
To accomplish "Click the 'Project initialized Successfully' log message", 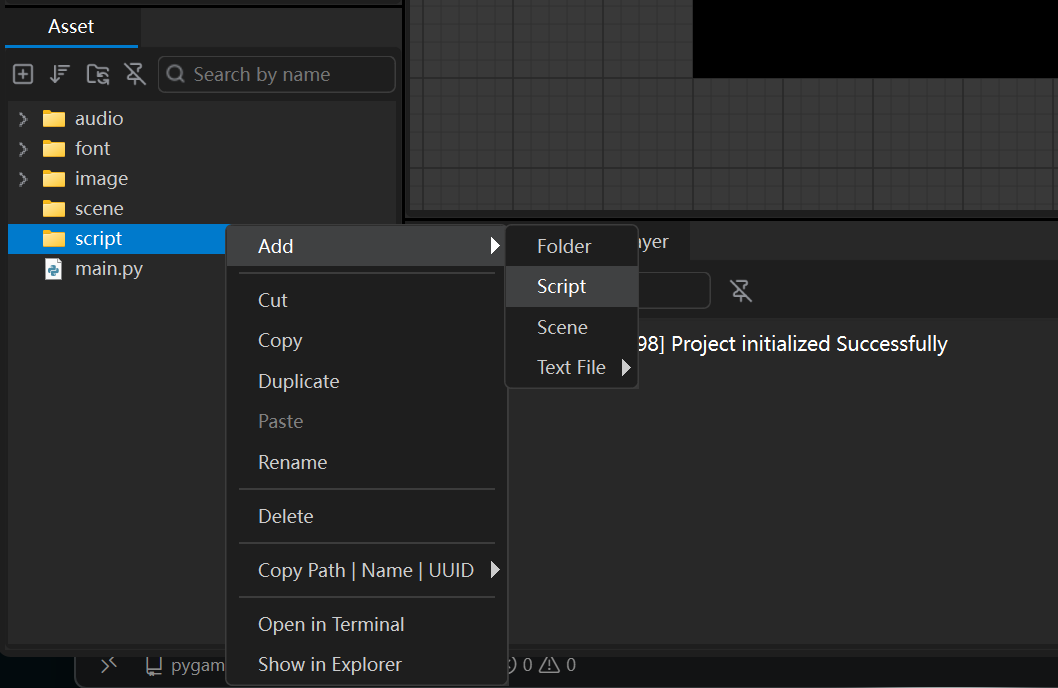I will (x=809, y=344).
